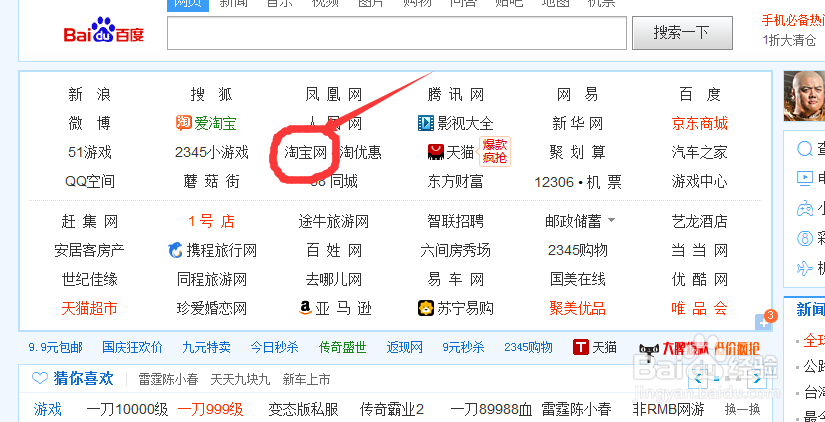
Task: Click the Baidu logo
Action: coord(104,31)
